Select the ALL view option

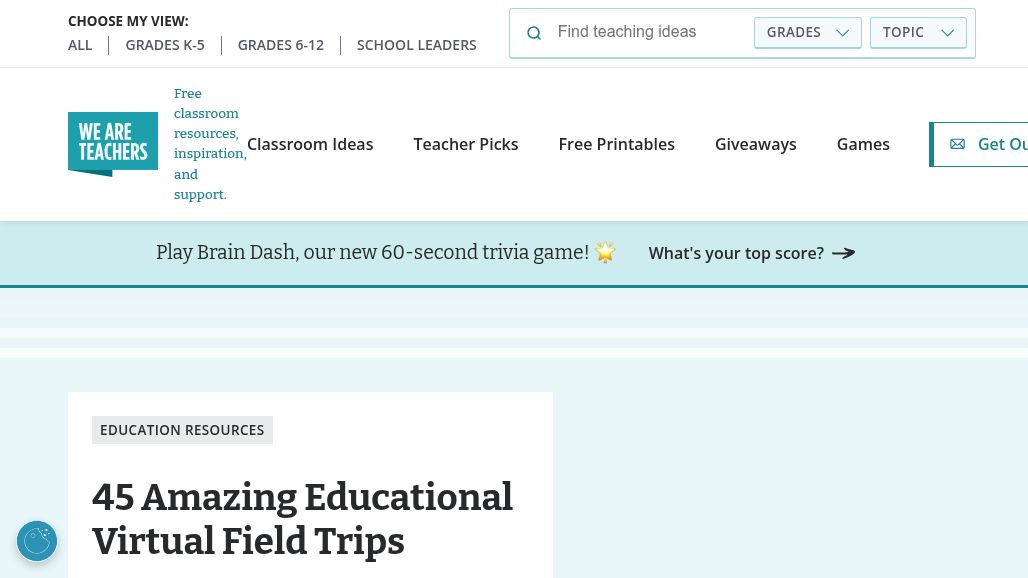[80, 45]
